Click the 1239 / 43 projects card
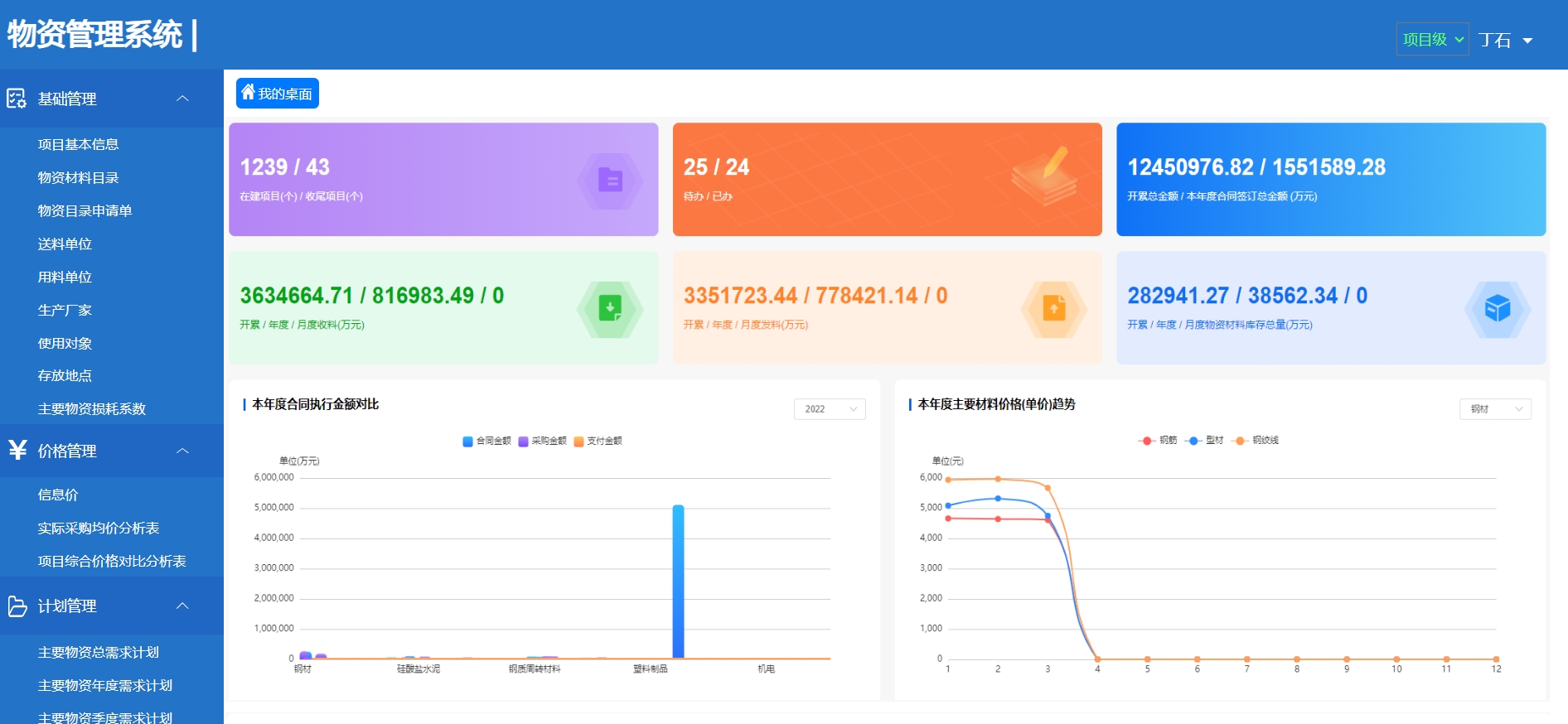The height and width of the screenshot is (724, 1568). coord(443,180)
